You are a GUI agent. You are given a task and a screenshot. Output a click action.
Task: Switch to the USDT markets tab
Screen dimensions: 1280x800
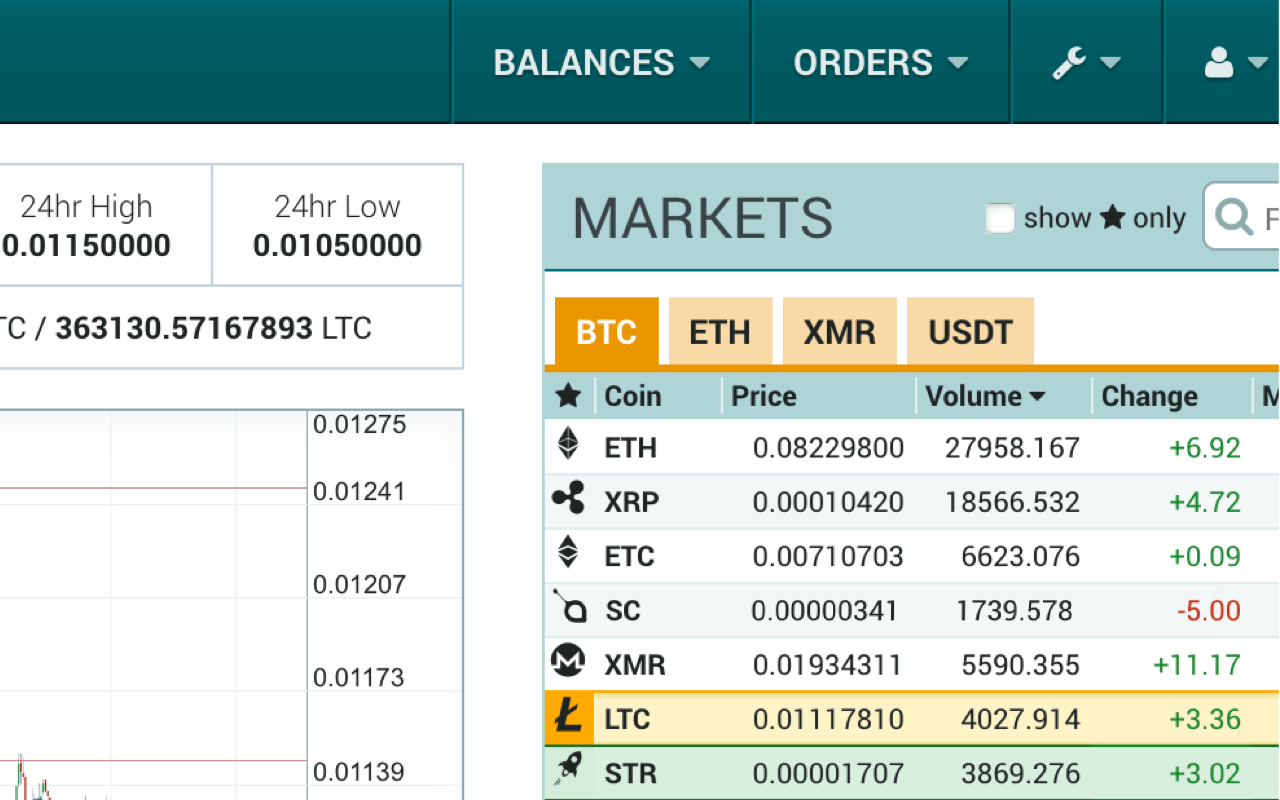pyautogui.click(x=970, y=330)
